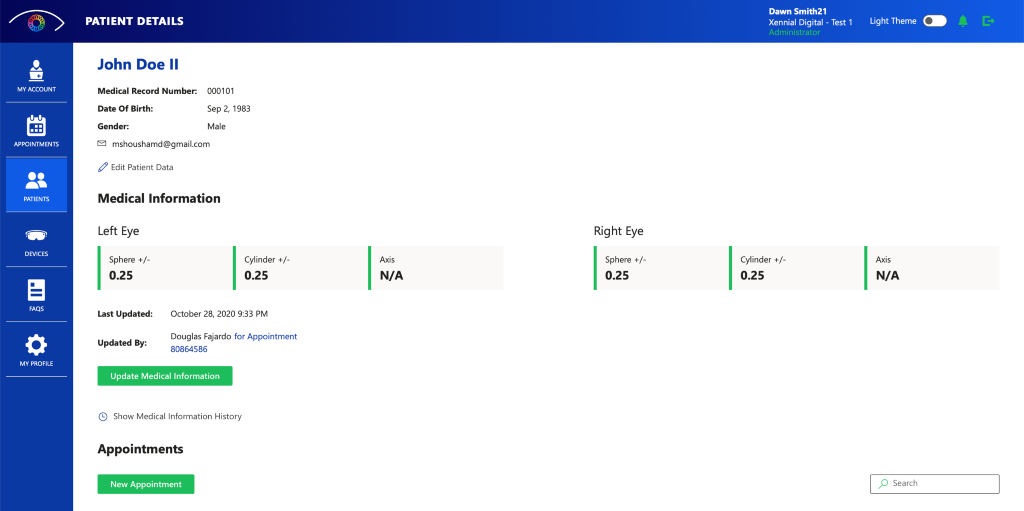Click the Gender value Male
1024x511 pixels.
pyautogui.click(x=216, y=126)
